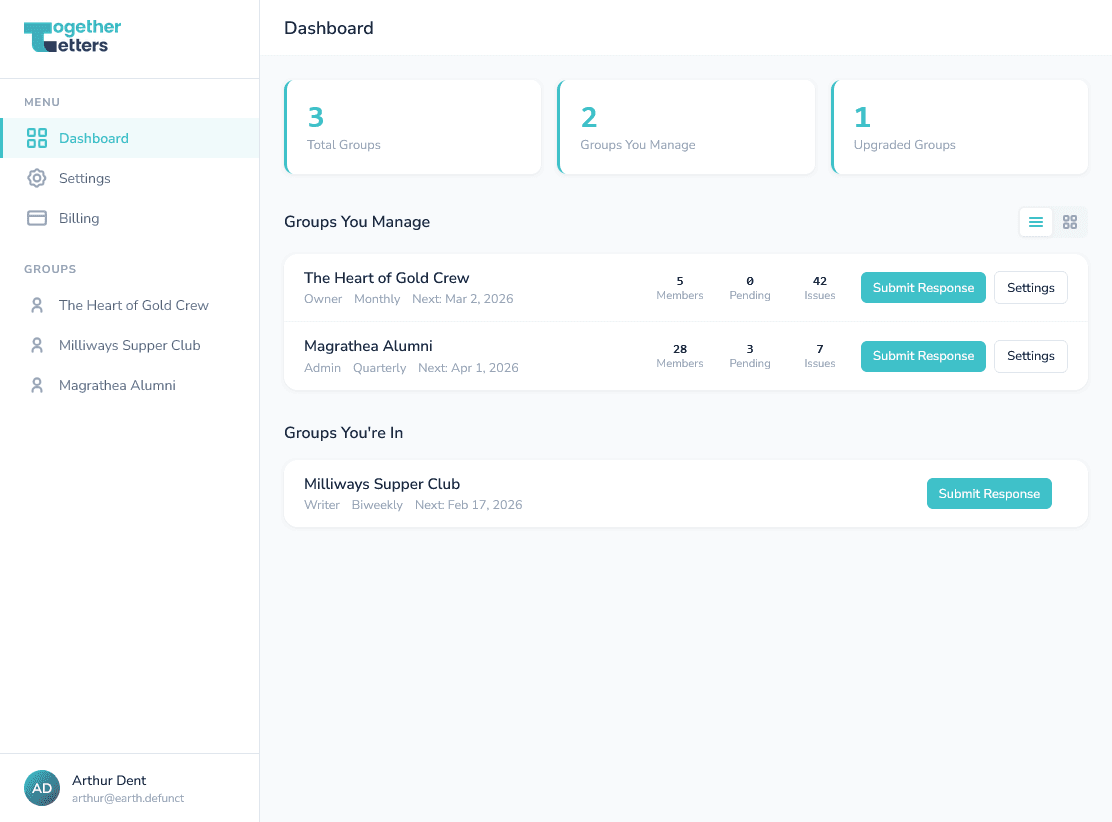This screenshot has height=822, width=1112.
Task: Switch groups to list view
Action: pos(1035,222)
